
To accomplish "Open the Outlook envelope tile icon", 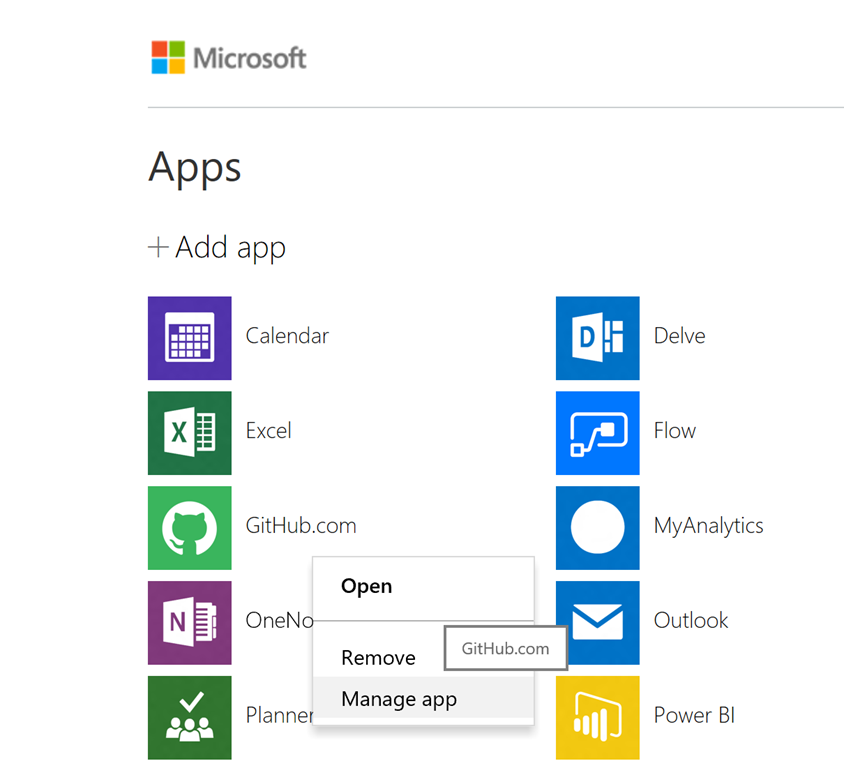I will 597,622.
